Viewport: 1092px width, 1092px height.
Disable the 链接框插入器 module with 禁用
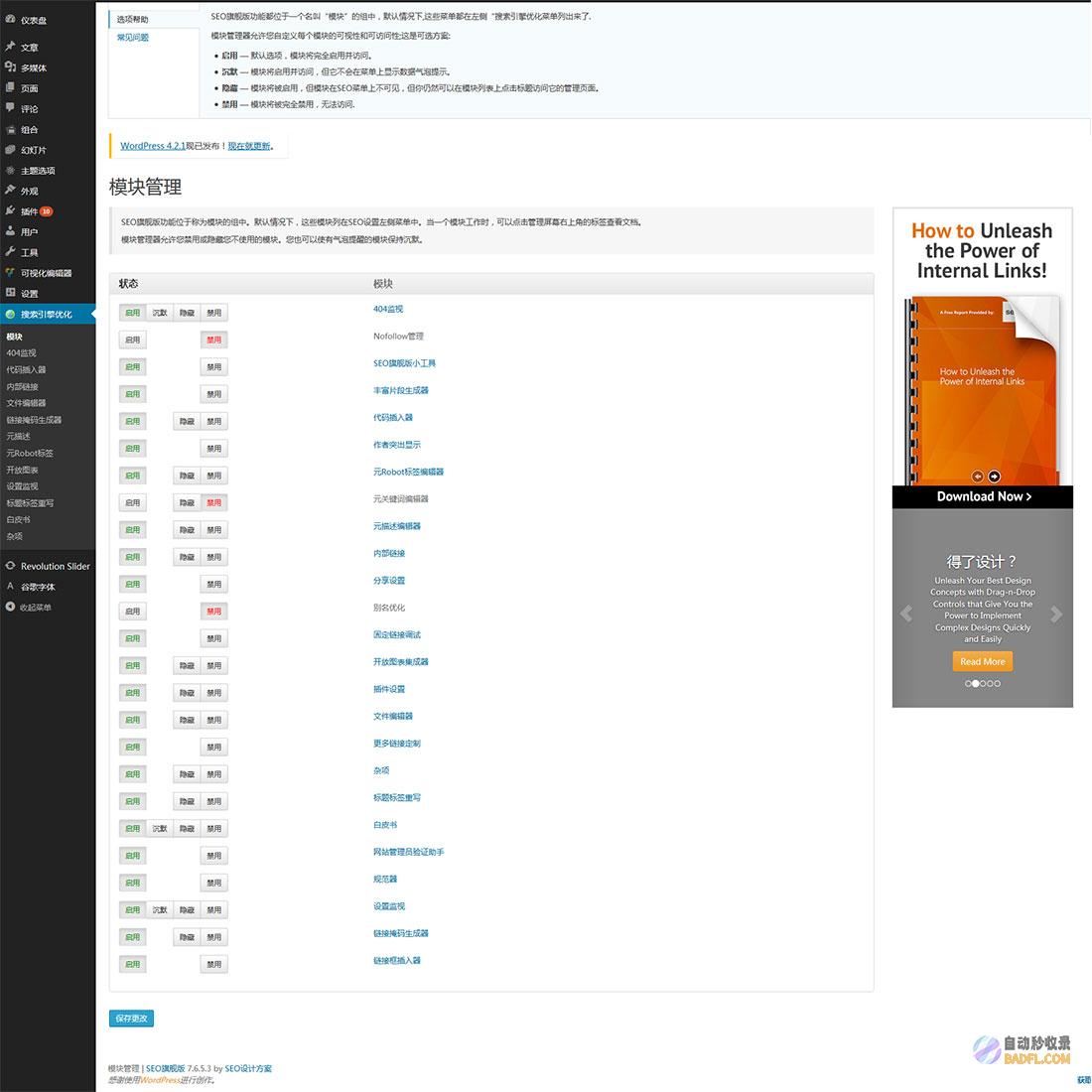pos(213,965)
